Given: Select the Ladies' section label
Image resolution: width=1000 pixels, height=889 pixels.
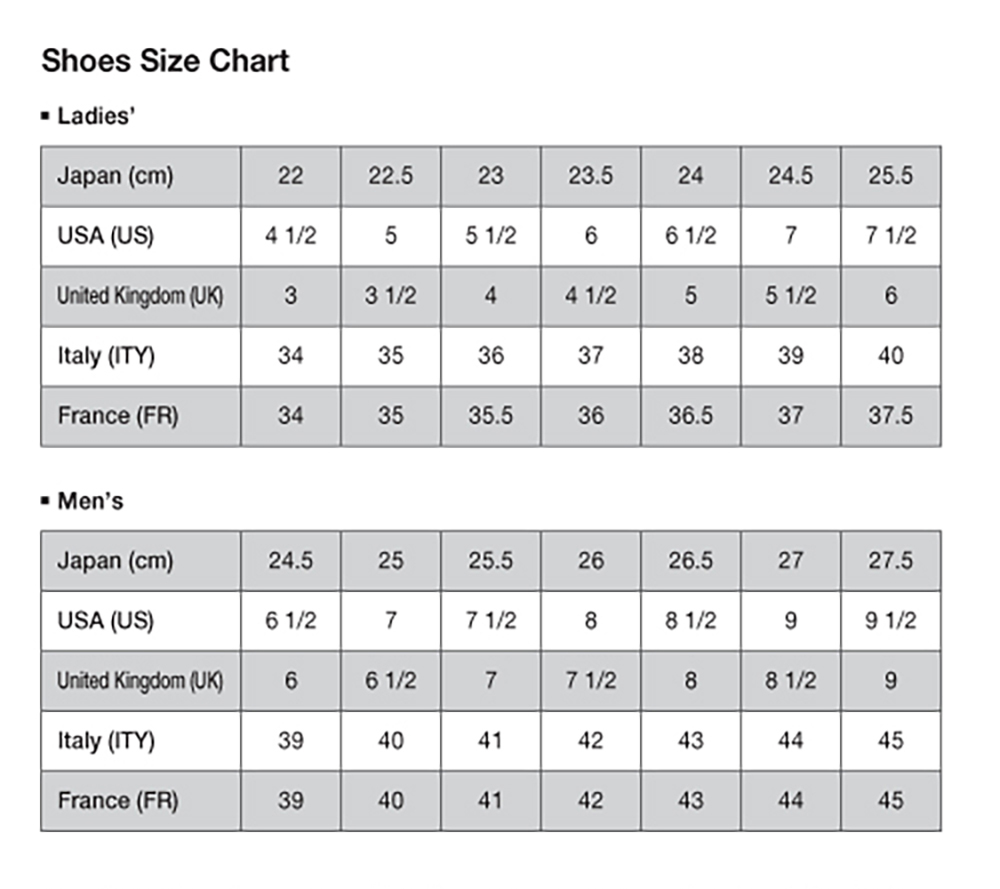Looking at the screenshot, I should pos(96,116).
